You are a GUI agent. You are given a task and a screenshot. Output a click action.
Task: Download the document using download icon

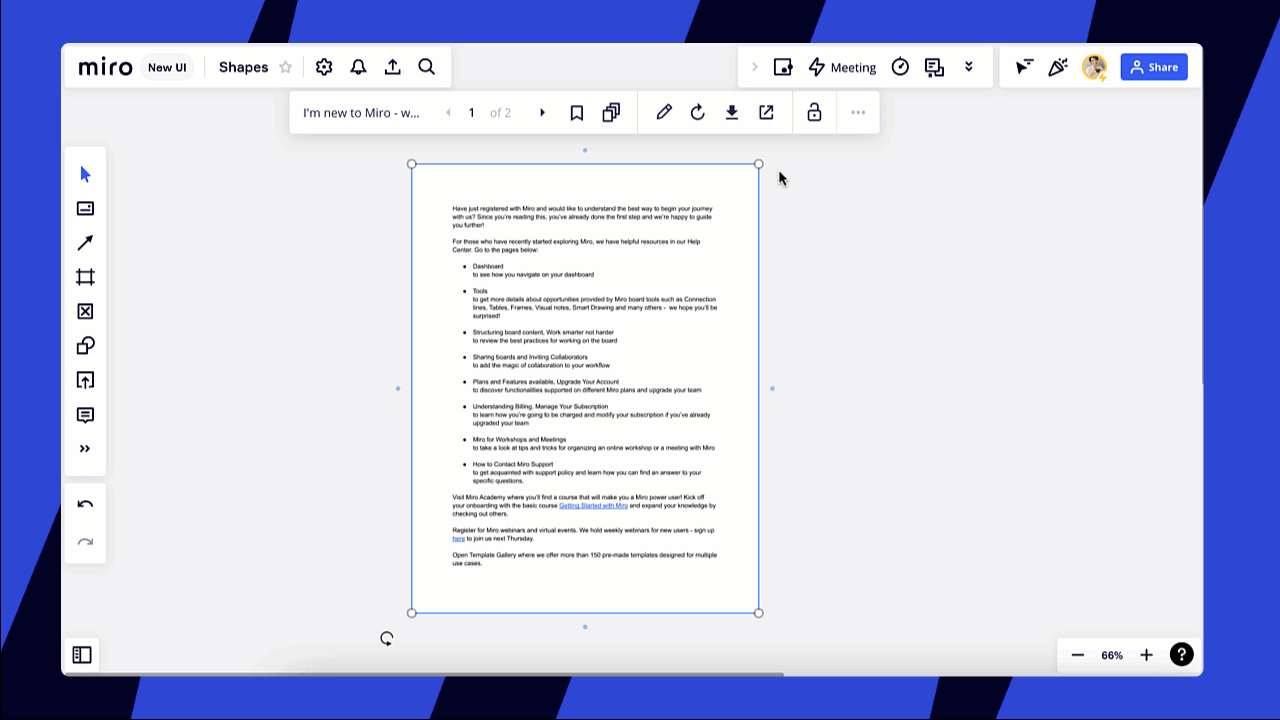[x=732, y=113]
